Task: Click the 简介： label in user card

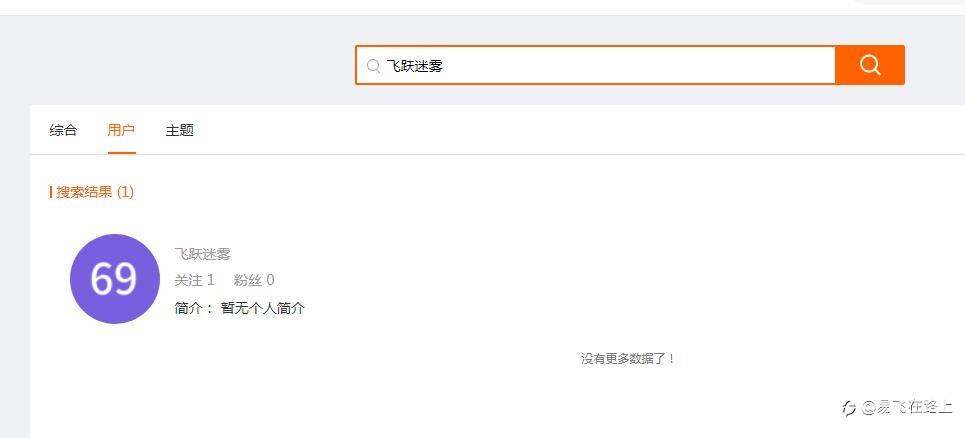Action: click(194, 308)
